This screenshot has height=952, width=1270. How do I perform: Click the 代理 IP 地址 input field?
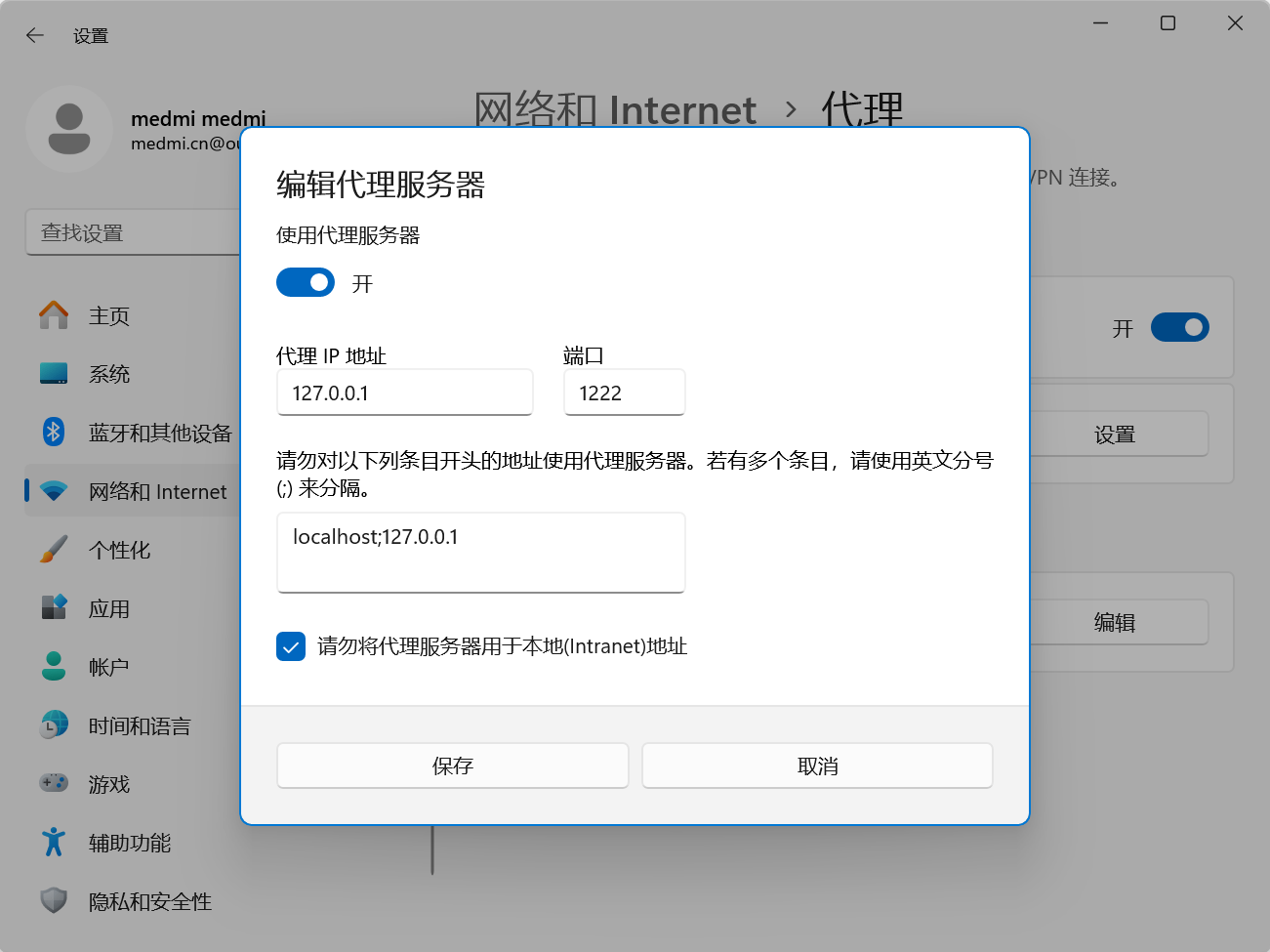point(404,393)
